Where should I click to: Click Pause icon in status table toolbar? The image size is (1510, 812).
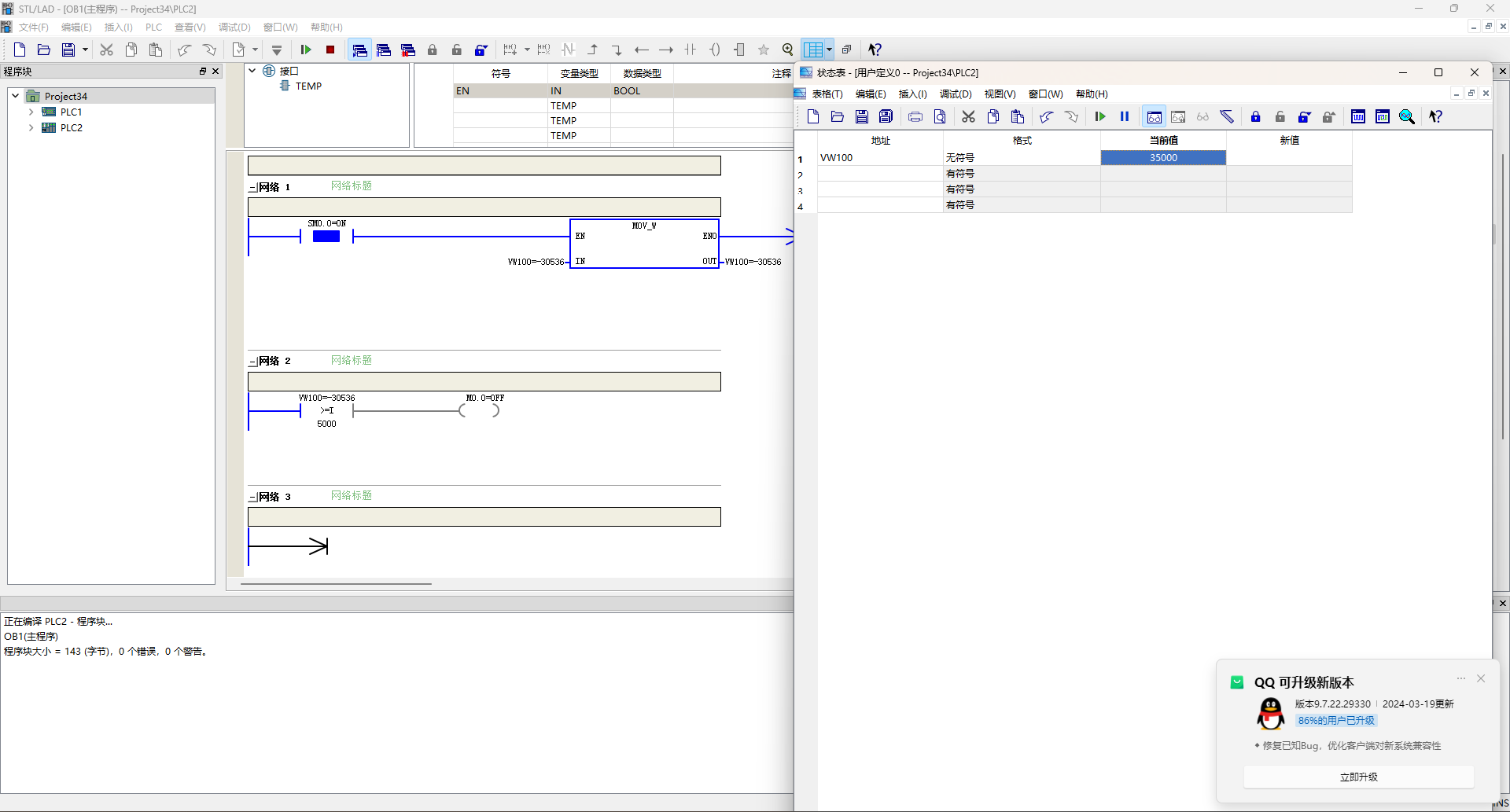pyautogui.click(x=1125, y=116)
